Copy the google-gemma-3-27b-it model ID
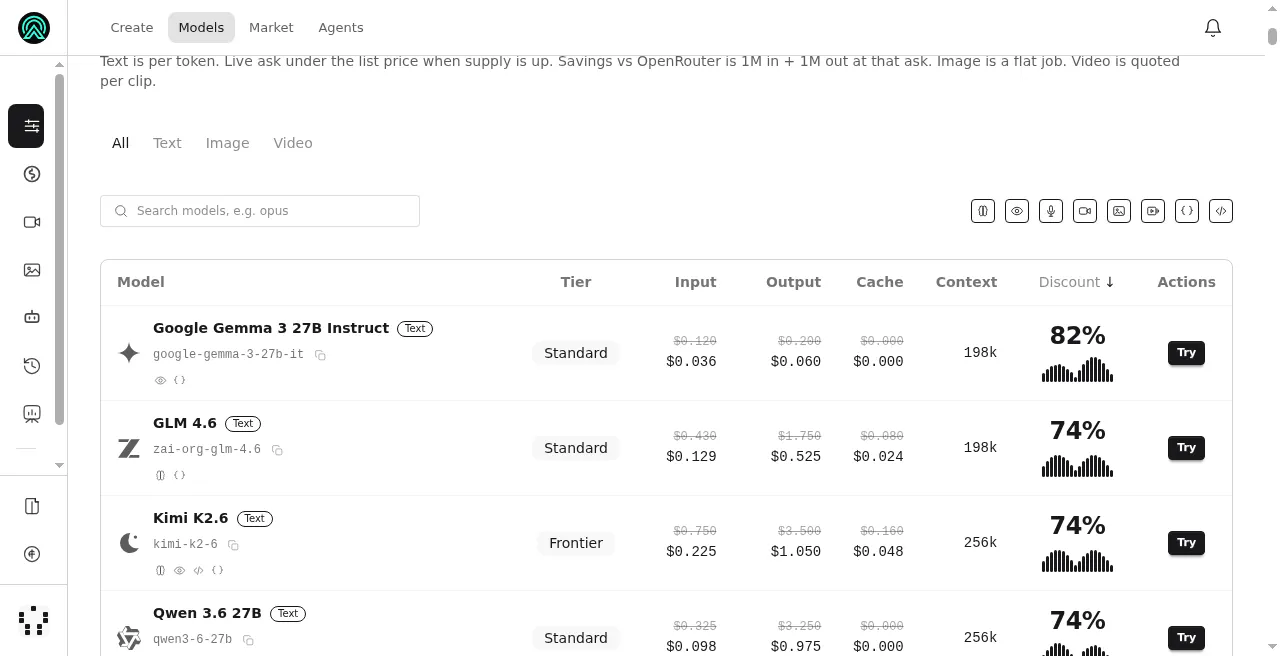The width and height of the screenshot is (1280, 656). [320, 355]
